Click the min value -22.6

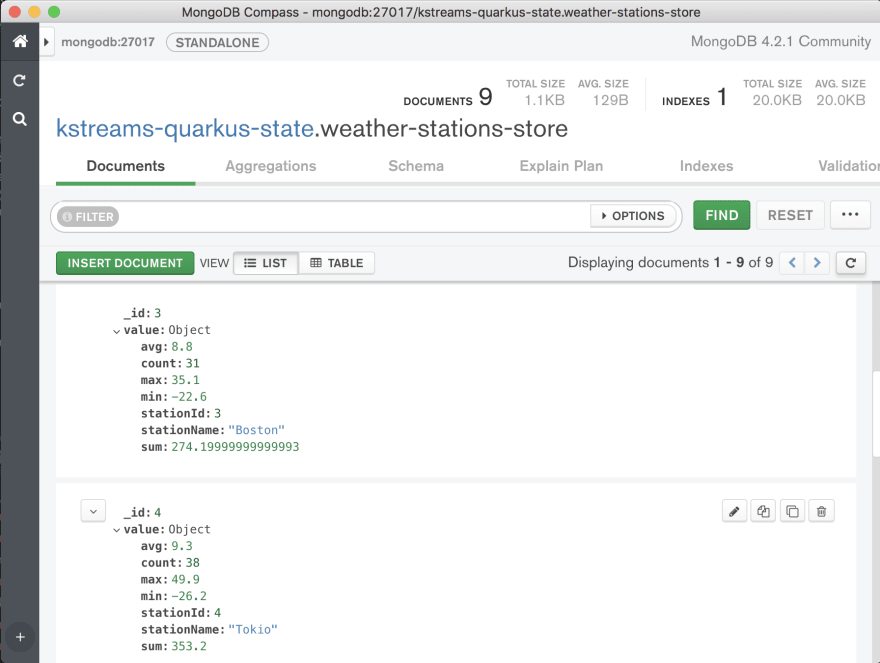(189, 397)
